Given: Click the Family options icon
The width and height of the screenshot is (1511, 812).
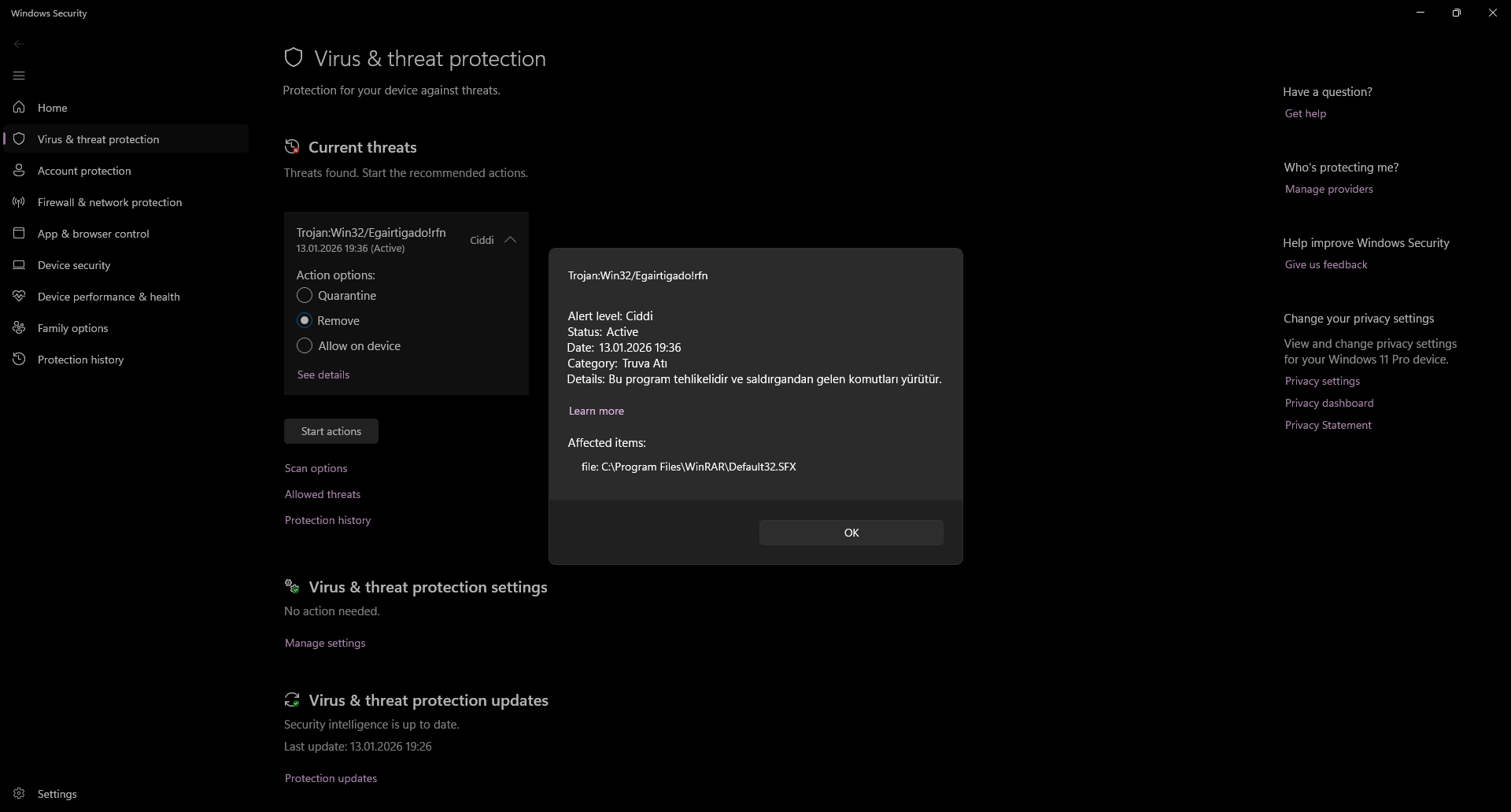Looking at the screenshot, I should click(20, 328).
